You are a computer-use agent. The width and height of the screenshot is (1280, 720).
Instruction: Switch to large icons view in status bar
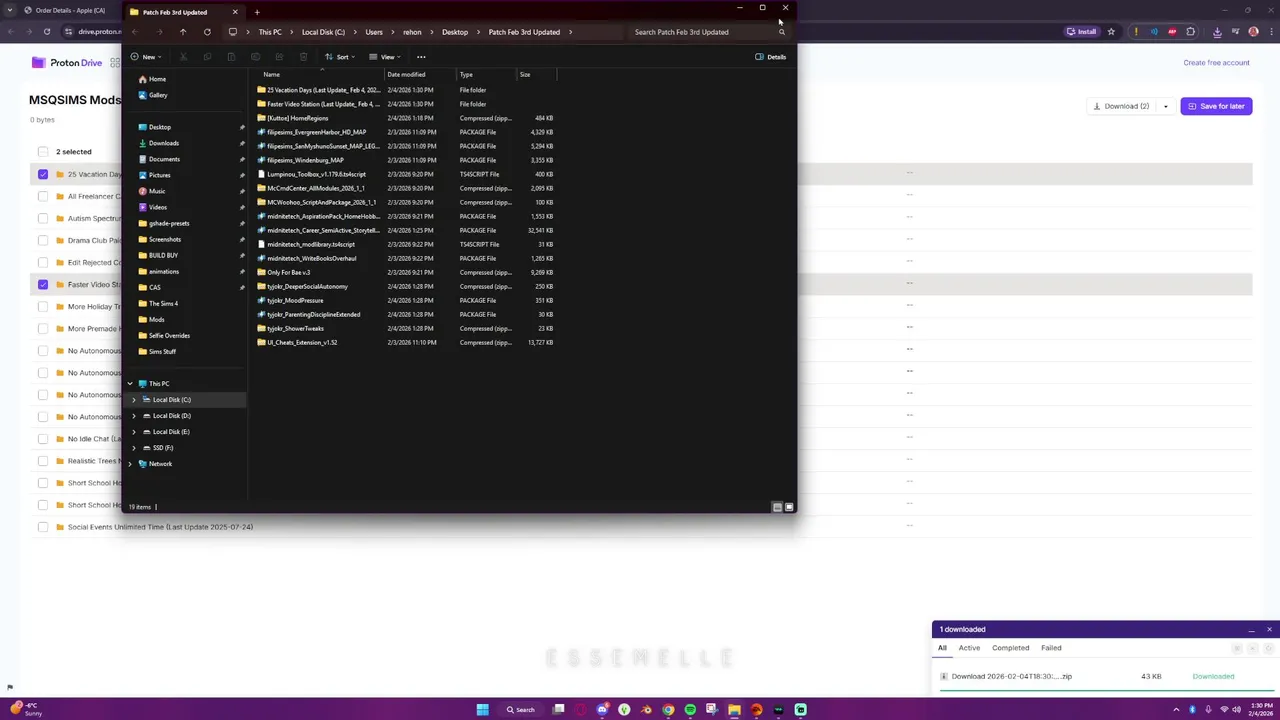(789, 507)
